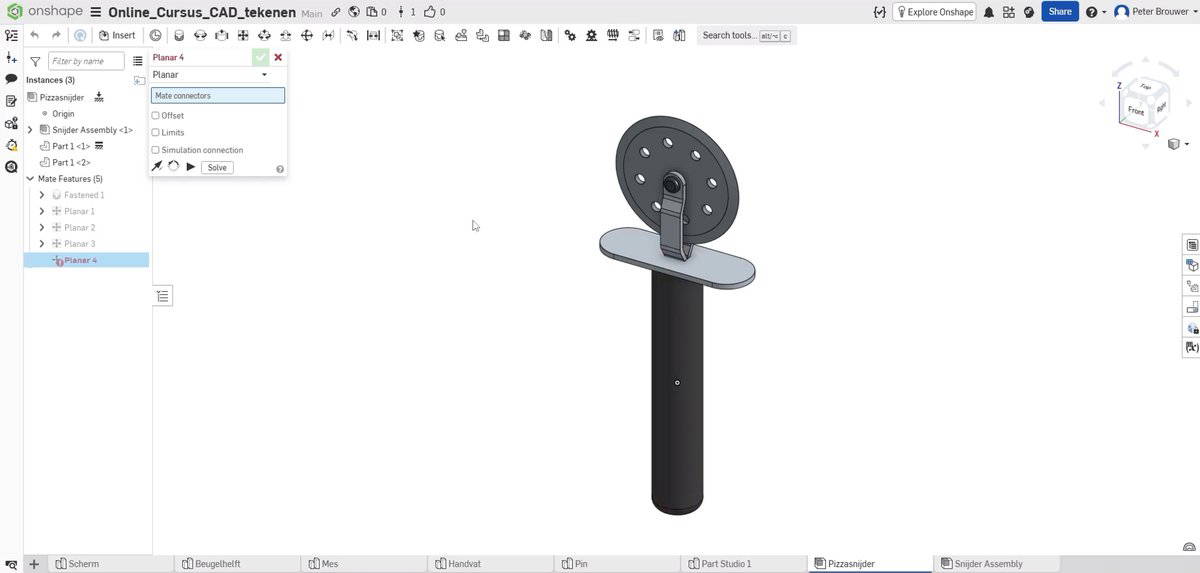This screenshot has height=573, width=1200.
Task: Click the filter funnel icon
Action: click(35, 61)
